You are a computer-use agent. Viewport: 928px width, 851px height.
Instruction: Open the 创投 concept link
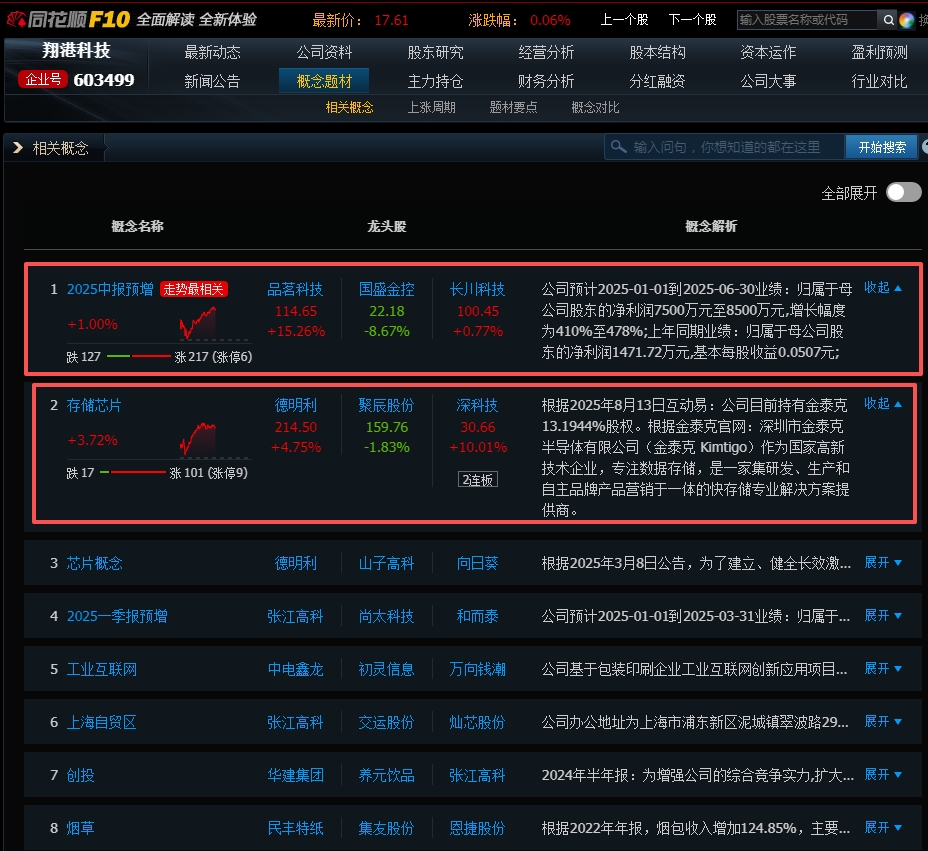tap(80, 775)
